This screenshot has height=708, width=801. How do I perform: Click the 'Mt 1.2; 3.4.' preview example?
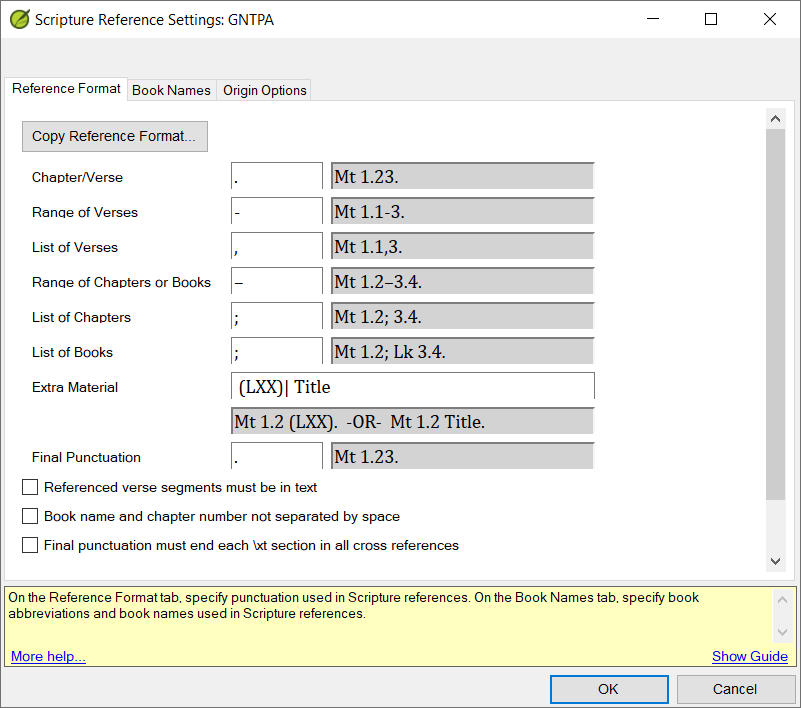[x=463, y=316]
